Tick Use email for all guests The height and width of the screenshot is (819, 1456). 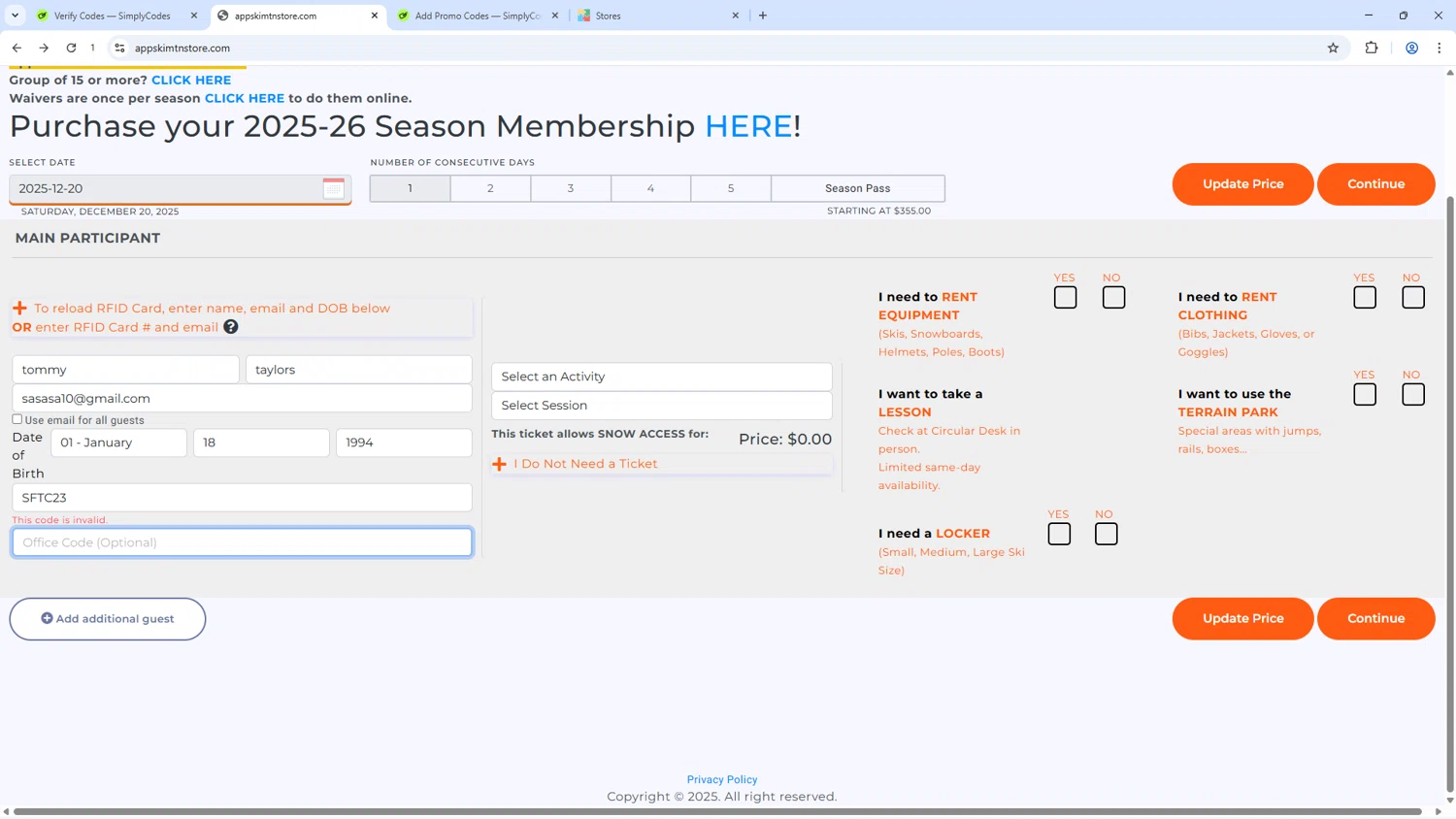pyautogui.click(x=17, y=419)
